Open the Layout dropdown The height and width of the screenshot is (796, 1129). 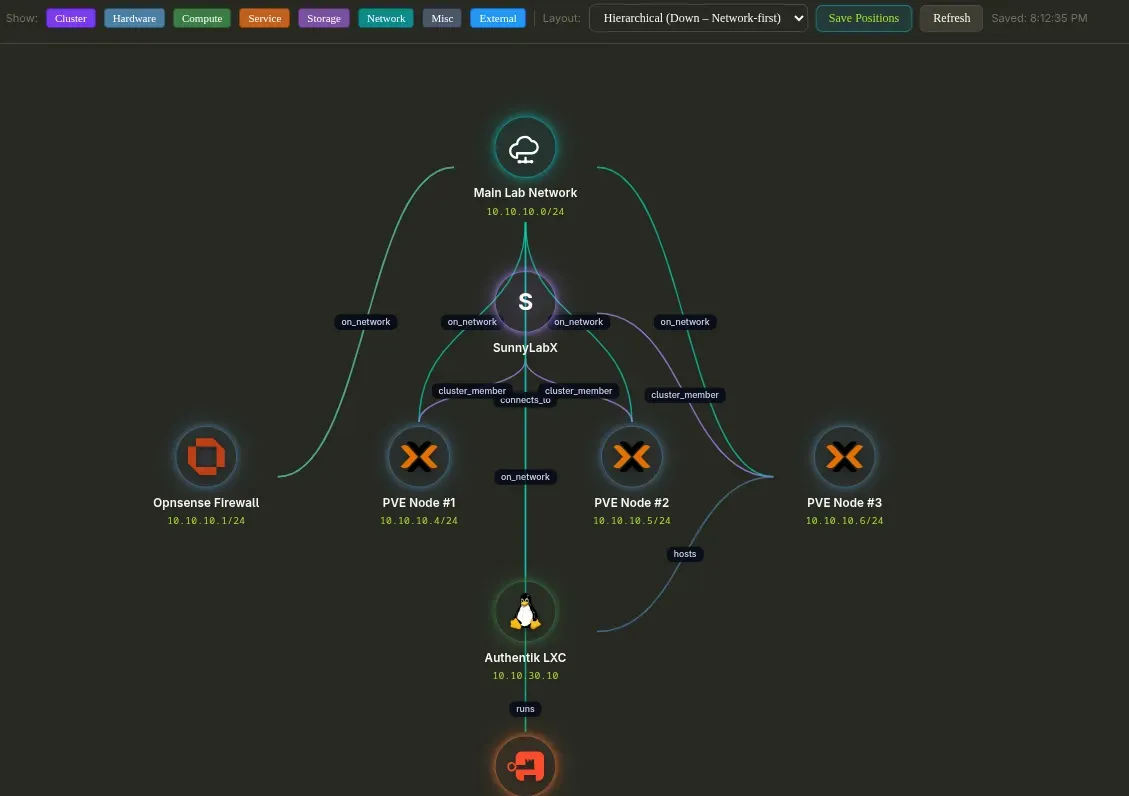pyautogui.click(x=698, y=18)
